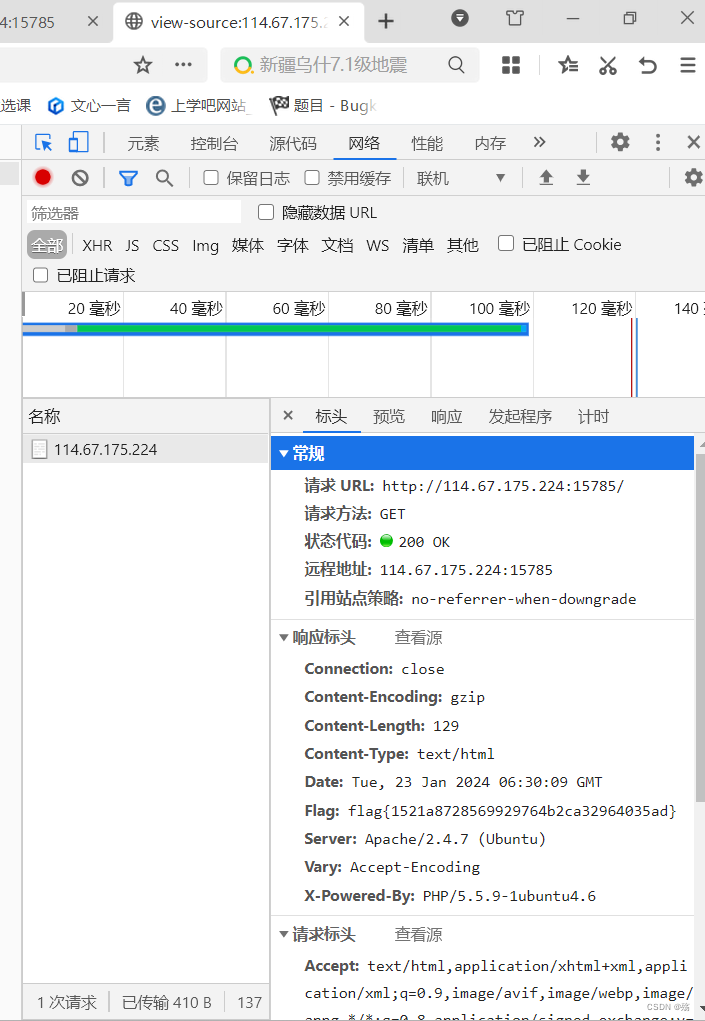The height and width of the screenshot is (1021, 705).
Task: Switch to the 元素 DevTools tab
Action: coord(143,143)
